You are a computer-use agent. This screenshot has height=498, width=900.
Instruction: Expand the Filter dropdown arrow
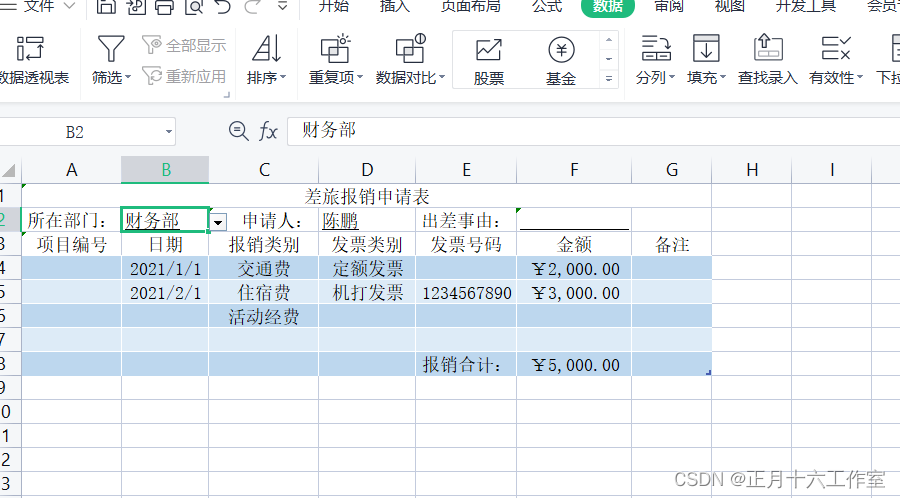(128, 77)
